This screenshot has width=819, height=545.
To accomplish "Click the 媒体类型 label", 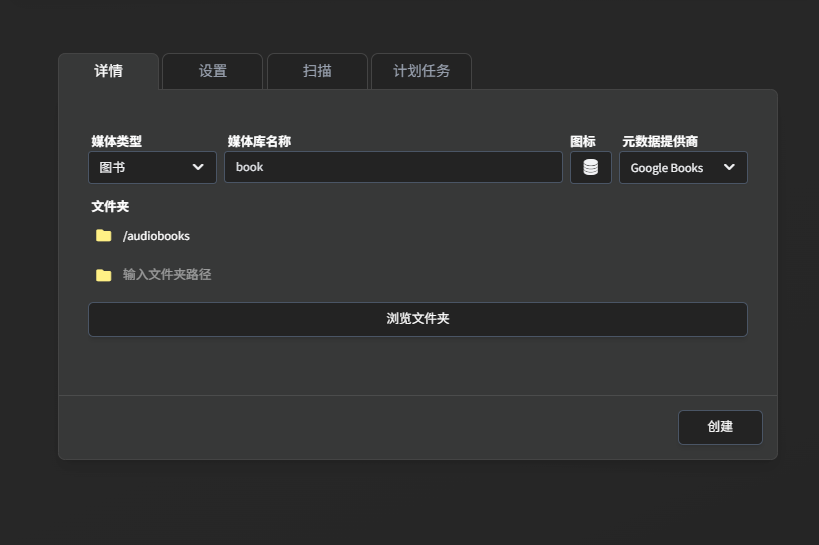I will [117, 142].
